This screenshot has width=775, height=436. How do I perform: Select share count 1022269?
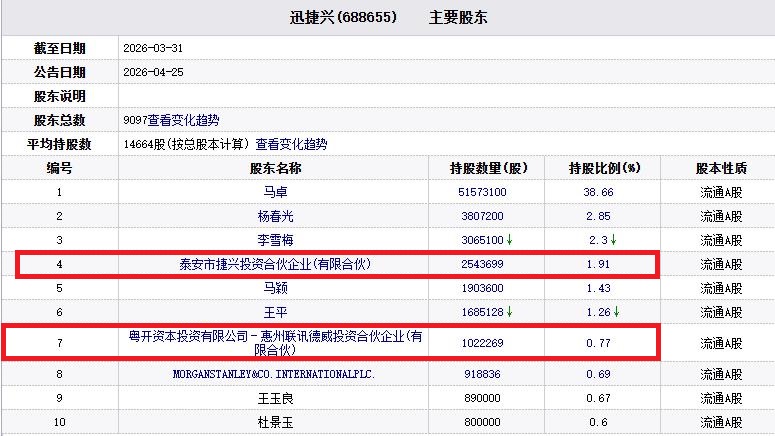pyautogui.click(x=482, y=343)
